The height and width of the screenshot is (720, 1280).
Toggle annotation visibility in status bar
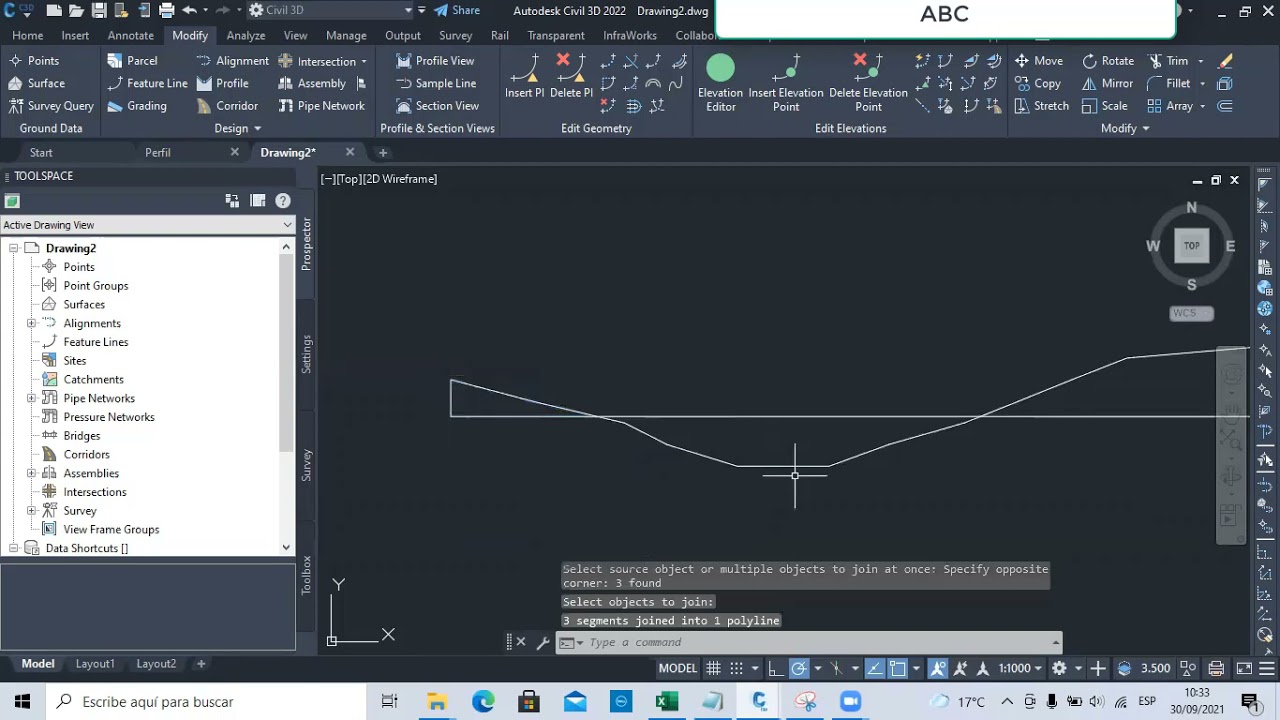click(938, 668)
